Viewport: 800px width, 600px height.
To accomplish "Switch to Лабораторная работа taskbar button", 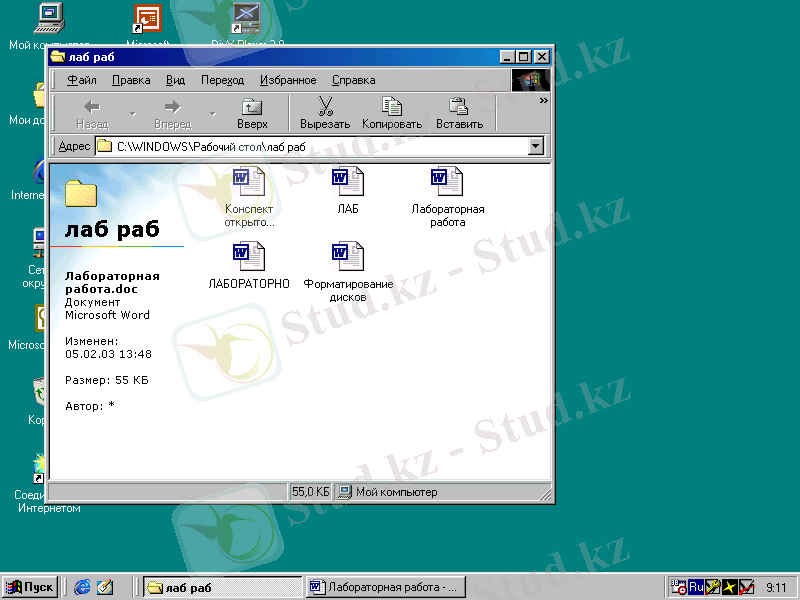I will tap(385, 587).
